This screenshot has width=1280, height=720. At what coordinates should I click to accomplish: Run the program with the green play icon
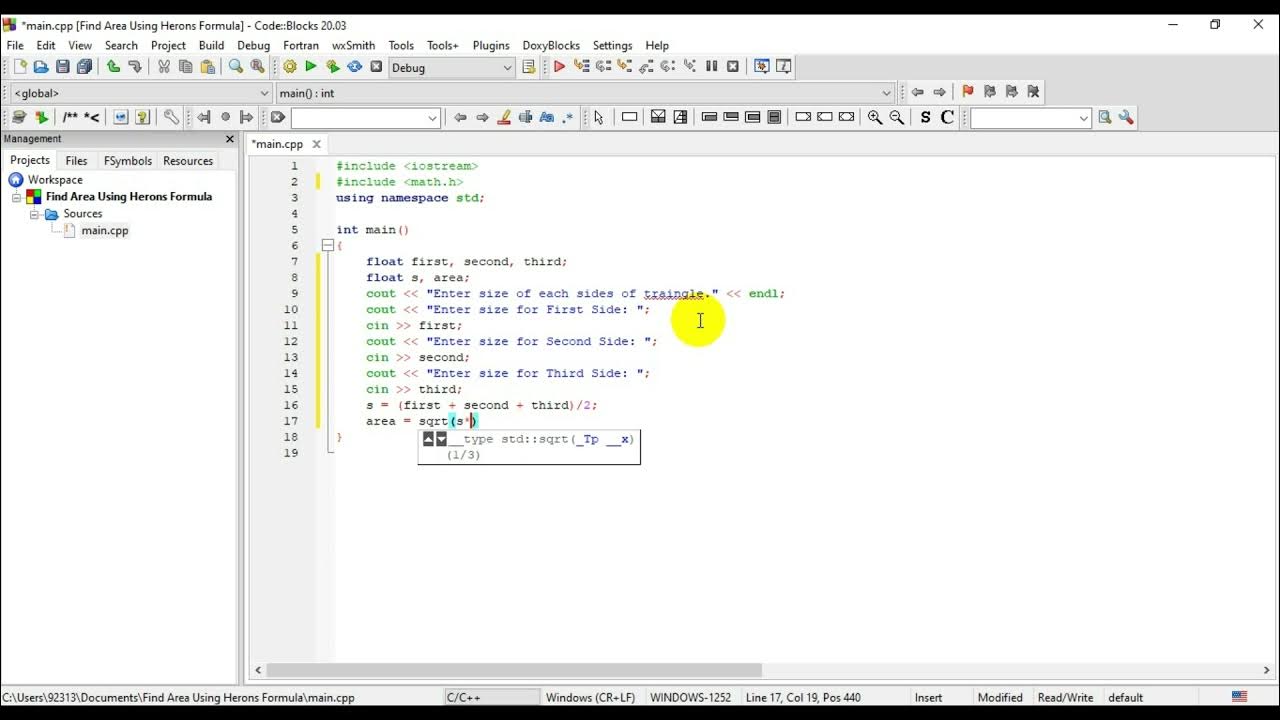[311, 67]
